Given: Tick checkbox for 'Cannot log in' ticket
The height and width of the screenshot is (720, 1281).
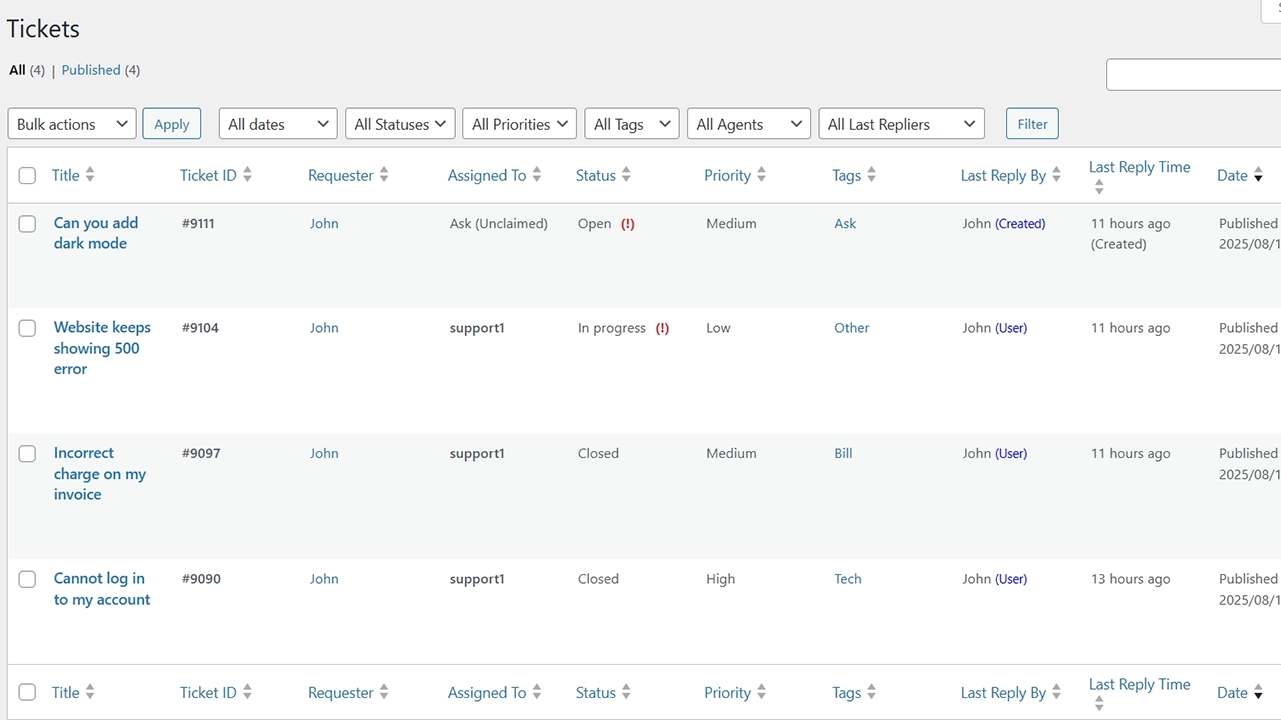Looking at the screenshot, I should [x=27, y=579].
